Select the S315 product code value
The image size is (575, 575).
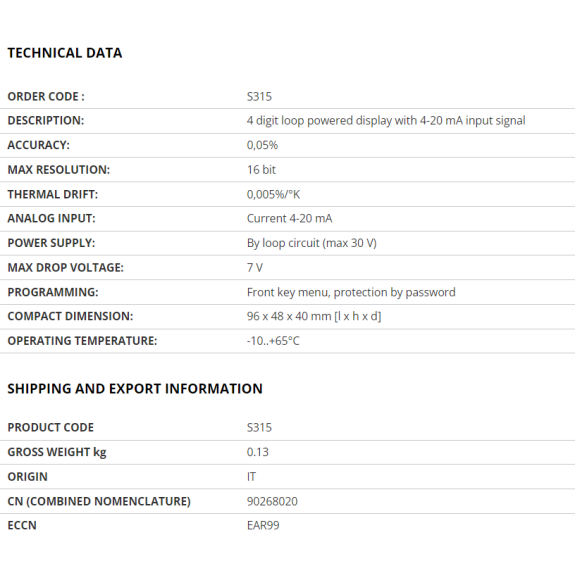coord(259,428)
